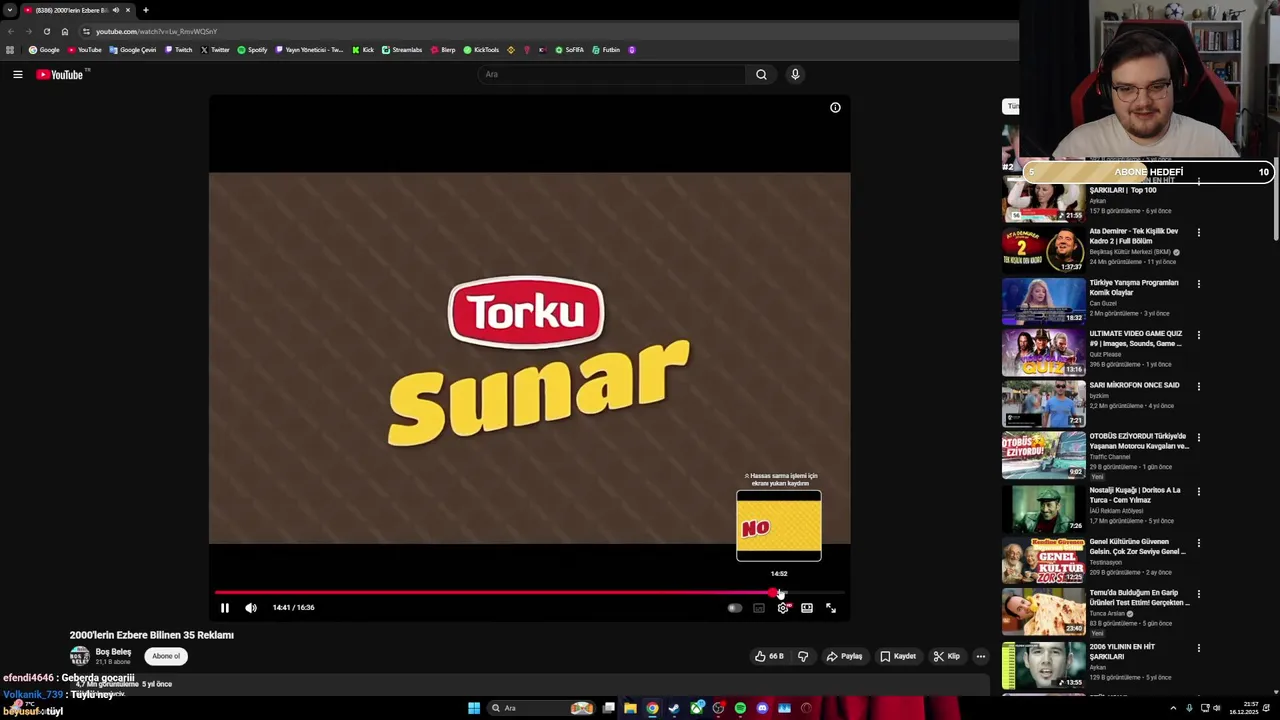
Task: Open options for Türkiye Yarışma Programları video
Action: 1199,284
